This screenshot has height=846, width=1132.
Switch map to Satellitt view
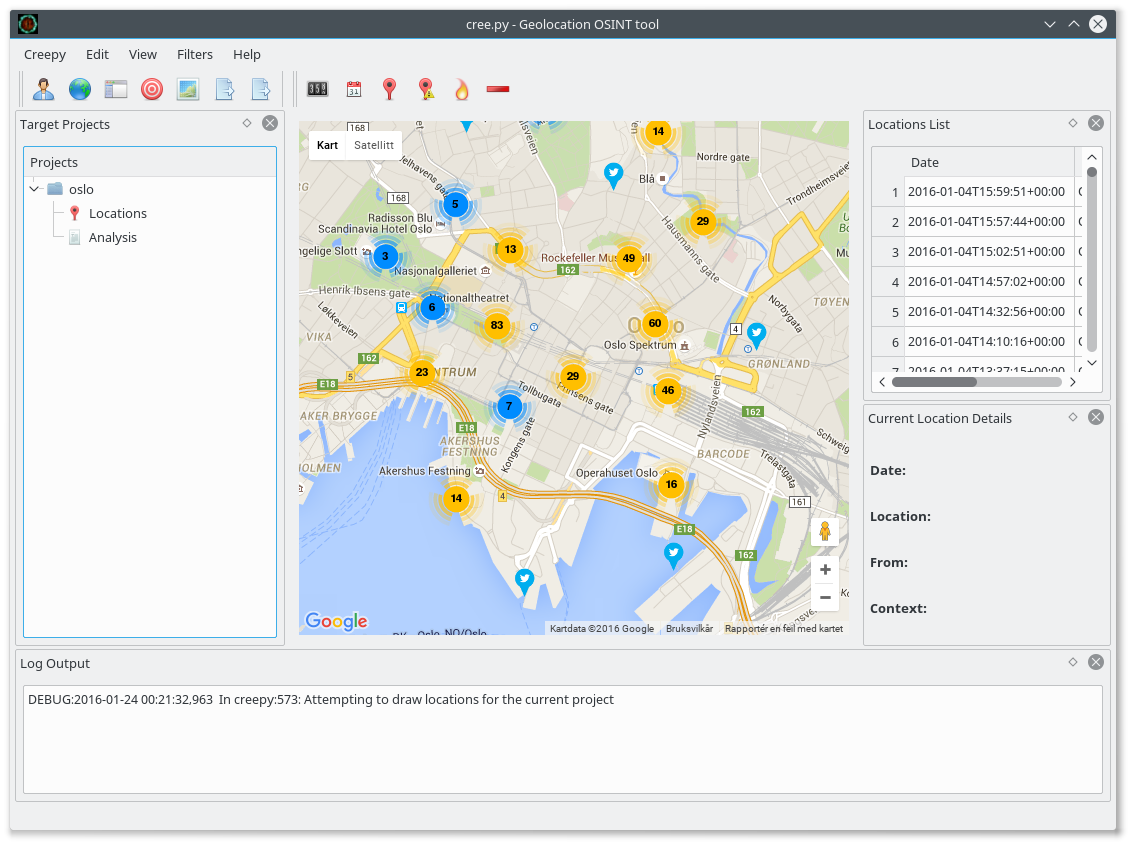(x=374, y=145)
